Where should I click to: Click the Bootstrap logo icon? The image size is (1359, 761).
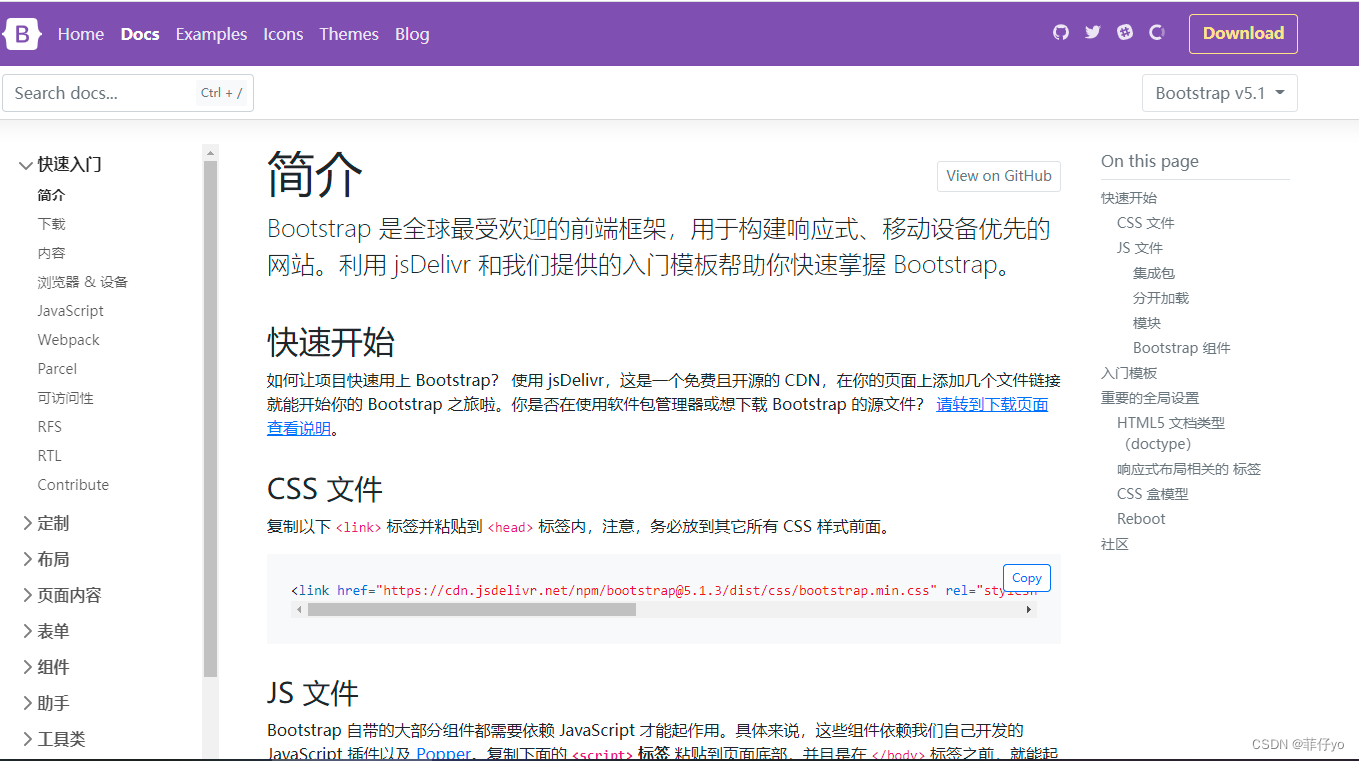tap(22, 34)
